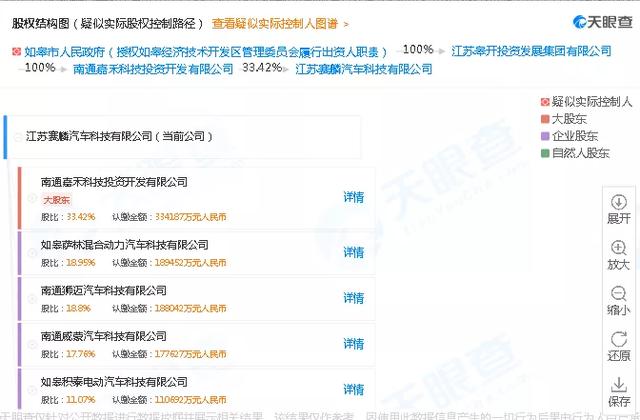Viewport: 640px width, 420px height.
Task: Open 详情 for 南通威泰汽车科技有限公司
Action: coord(353,344)
